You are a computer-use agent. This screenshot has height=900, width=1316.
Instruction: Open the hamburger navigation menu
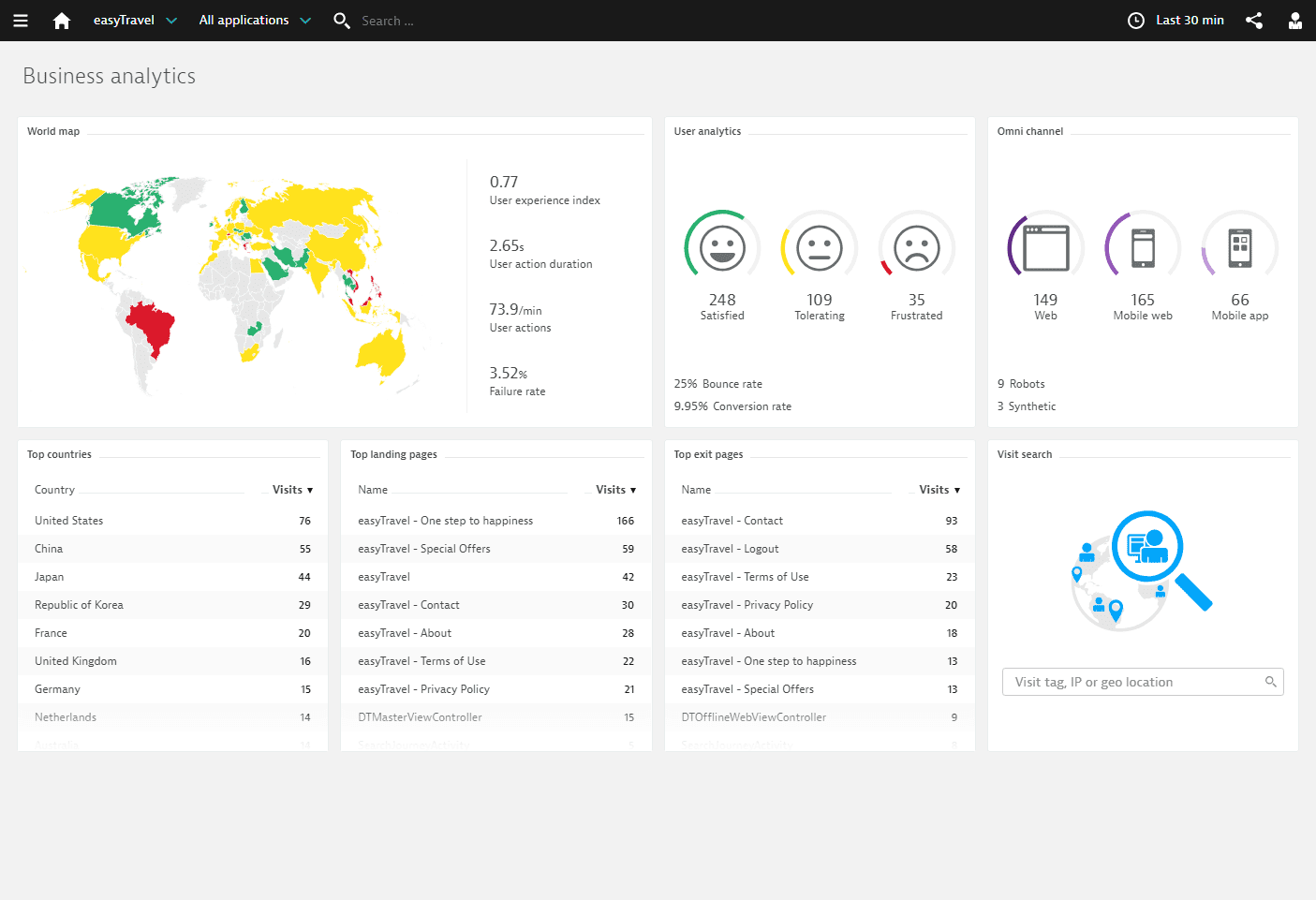click(x=21, y=21)
